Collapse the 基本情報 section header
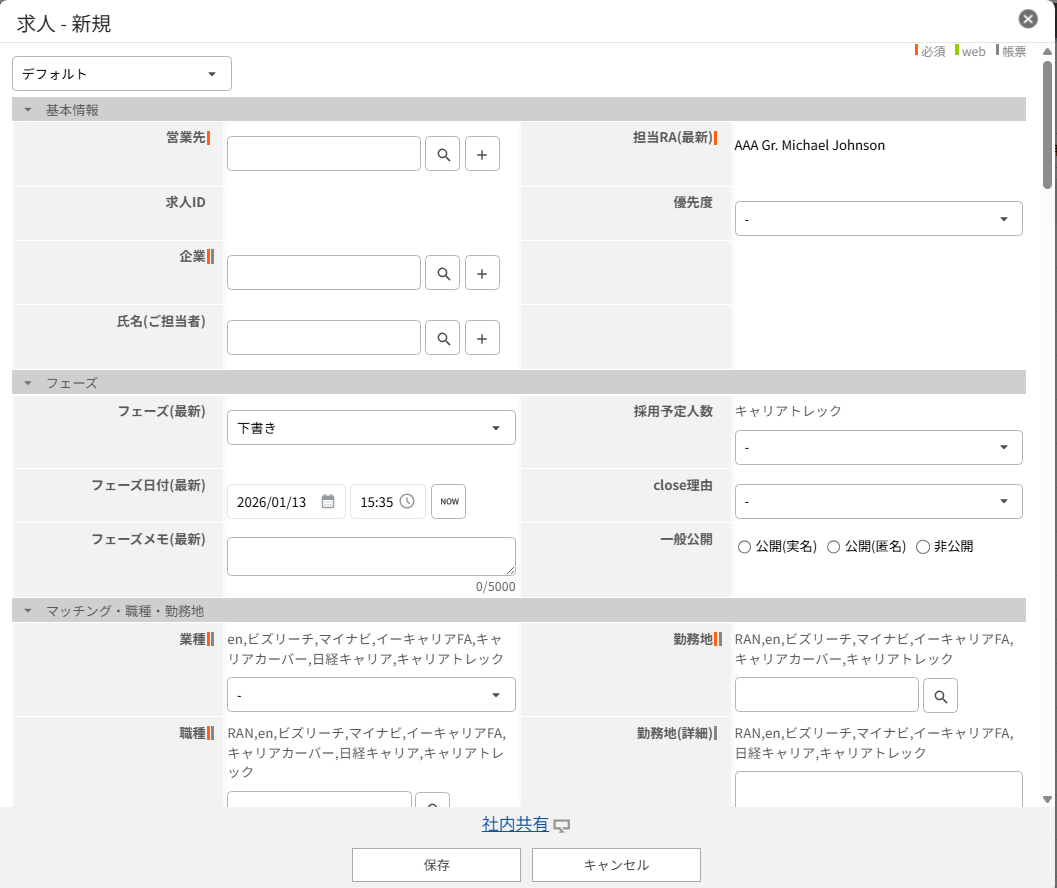The width and height of the screenshot is (1057, 888). tap(28, 110)
